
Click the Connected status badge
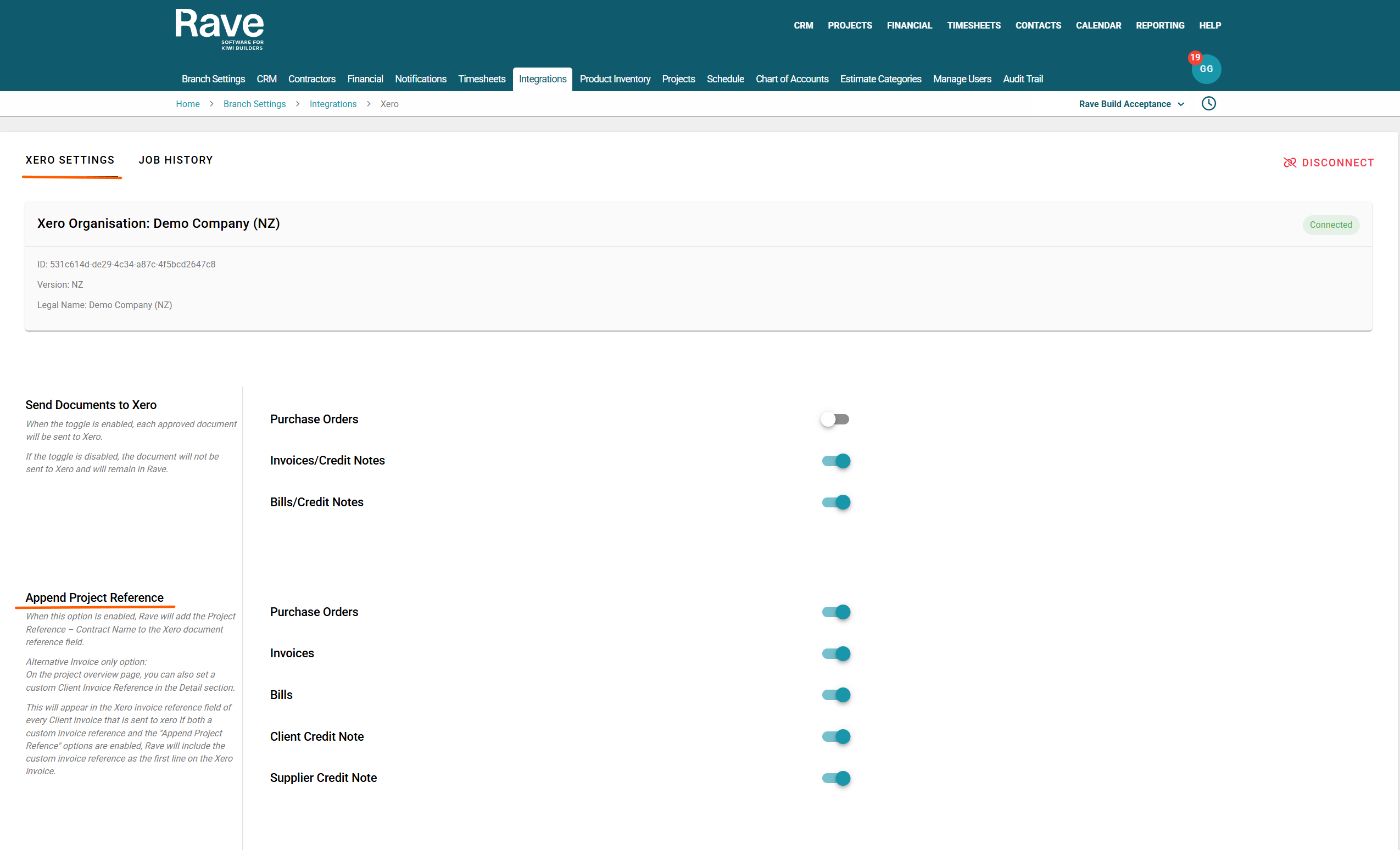pyautogui.click(x=1330, y=225)
